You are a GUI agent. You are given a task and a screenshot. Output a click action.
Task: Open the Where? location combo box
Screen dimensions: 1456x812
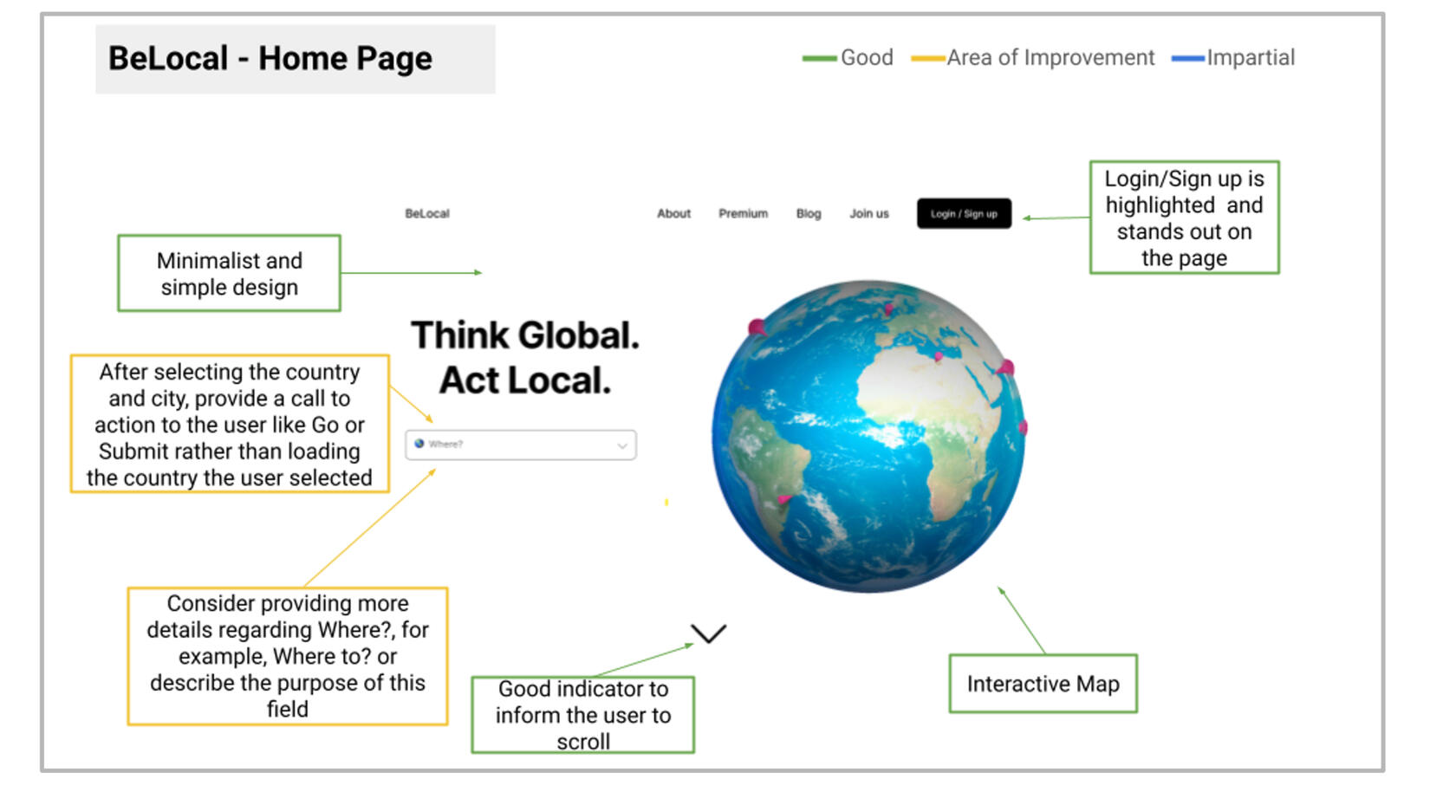520,445
